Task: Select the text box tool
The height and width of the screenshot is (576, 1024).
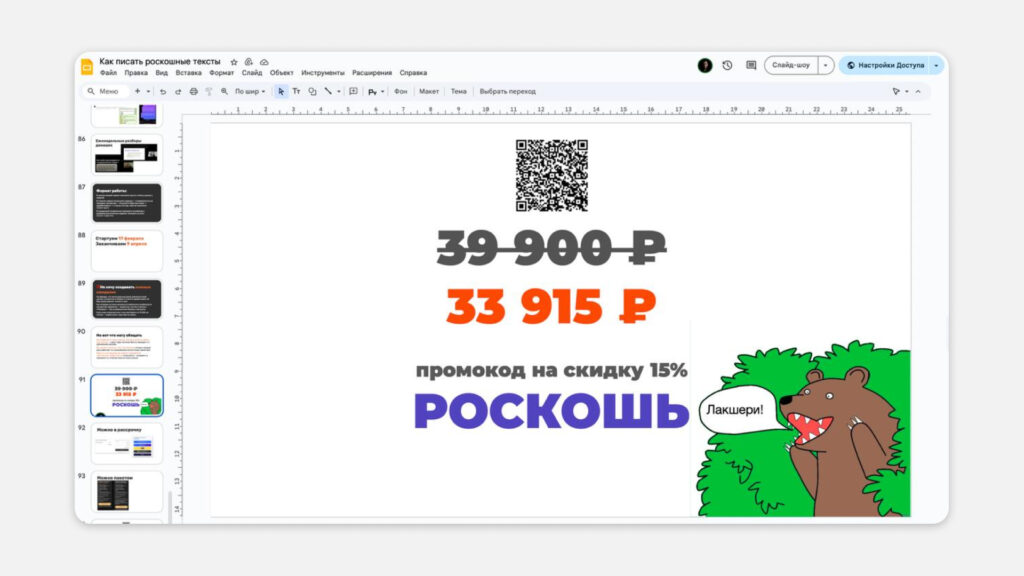Action: pos(296,91)
